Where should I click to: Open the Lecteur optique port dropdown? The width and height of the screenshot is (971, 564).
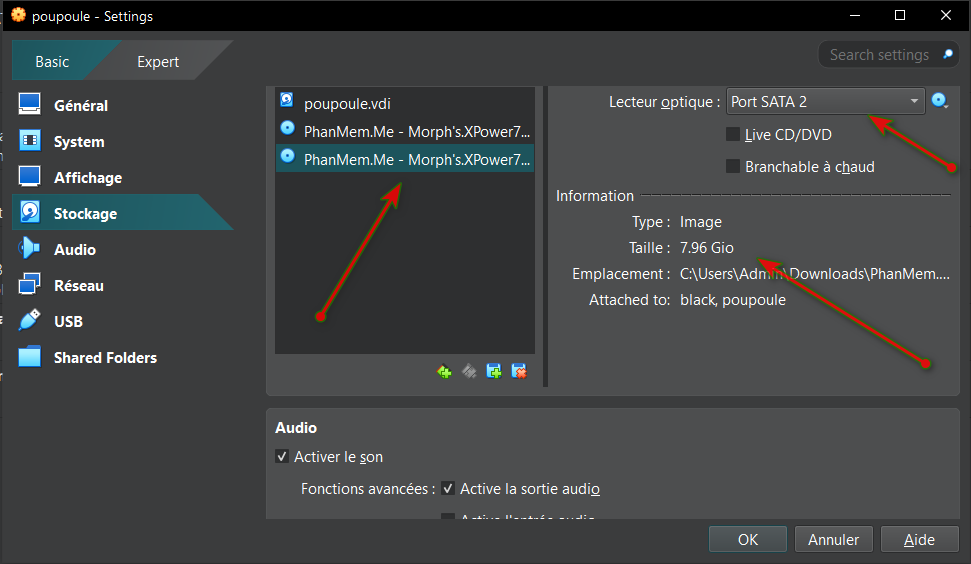click(825, 101)
